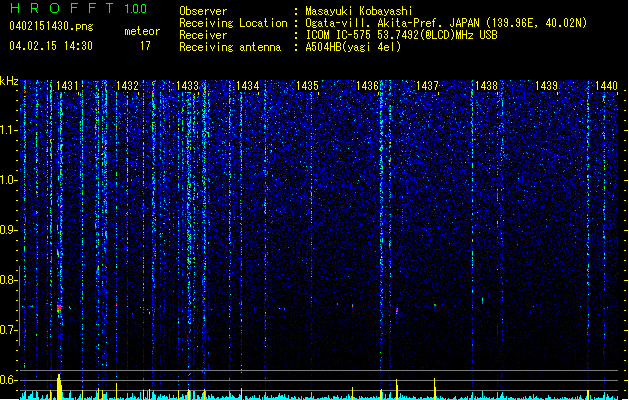Image resolution: width=629 pixels, height=400 pixels.
Task: Click the receiver text ICOM IC-575 53.7492
Action: 401,35
